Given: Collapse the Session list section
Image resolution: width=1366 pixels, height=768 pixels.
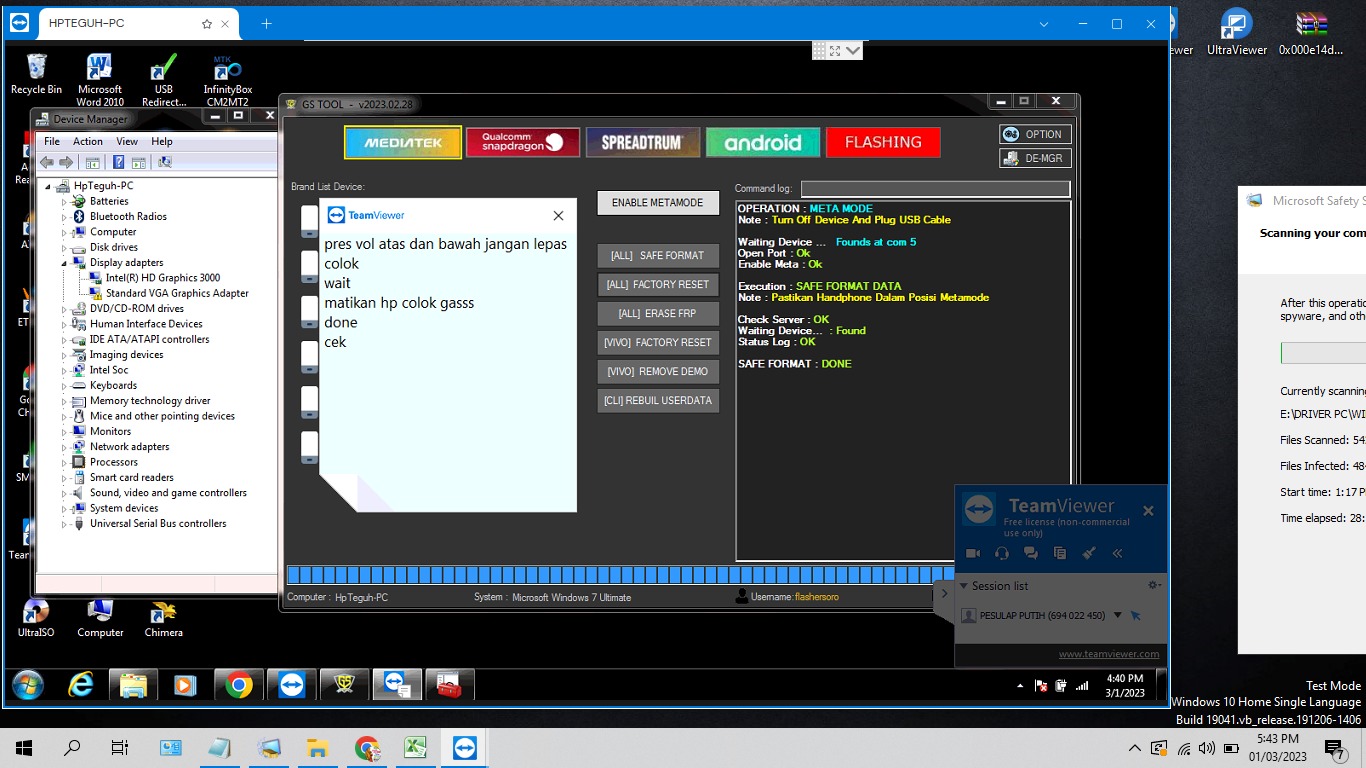Looking at the screenshot, I should pos(964,586).
